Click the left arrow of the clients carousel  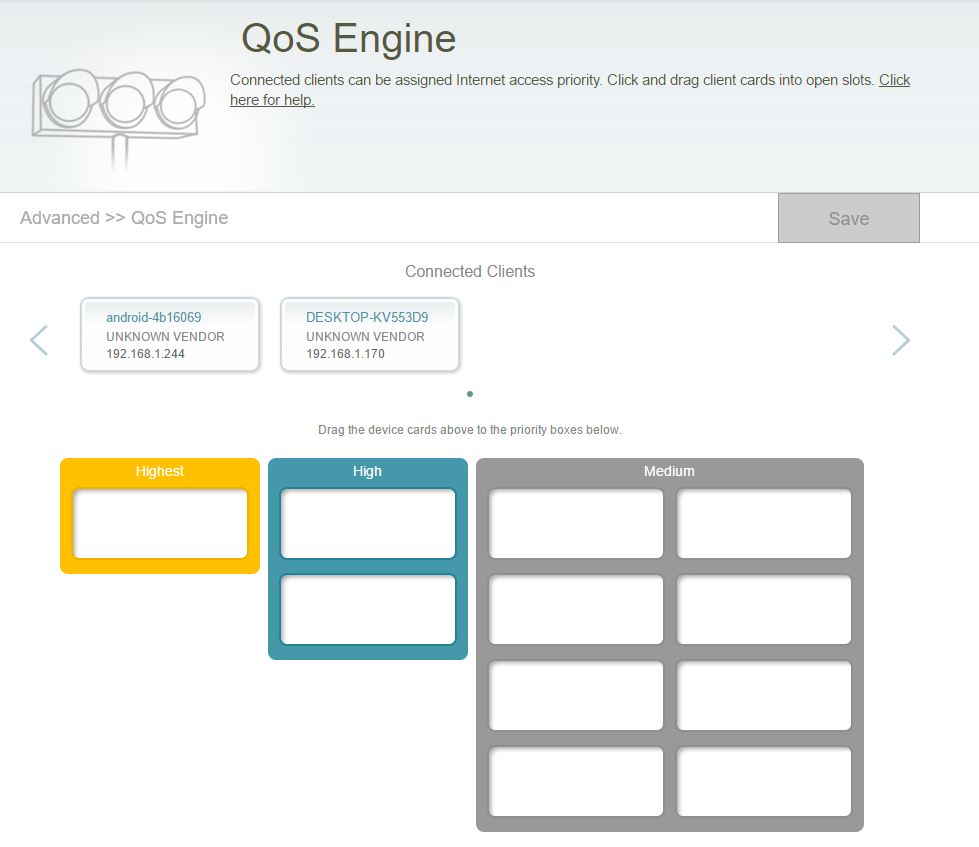[x=39, y=340]
